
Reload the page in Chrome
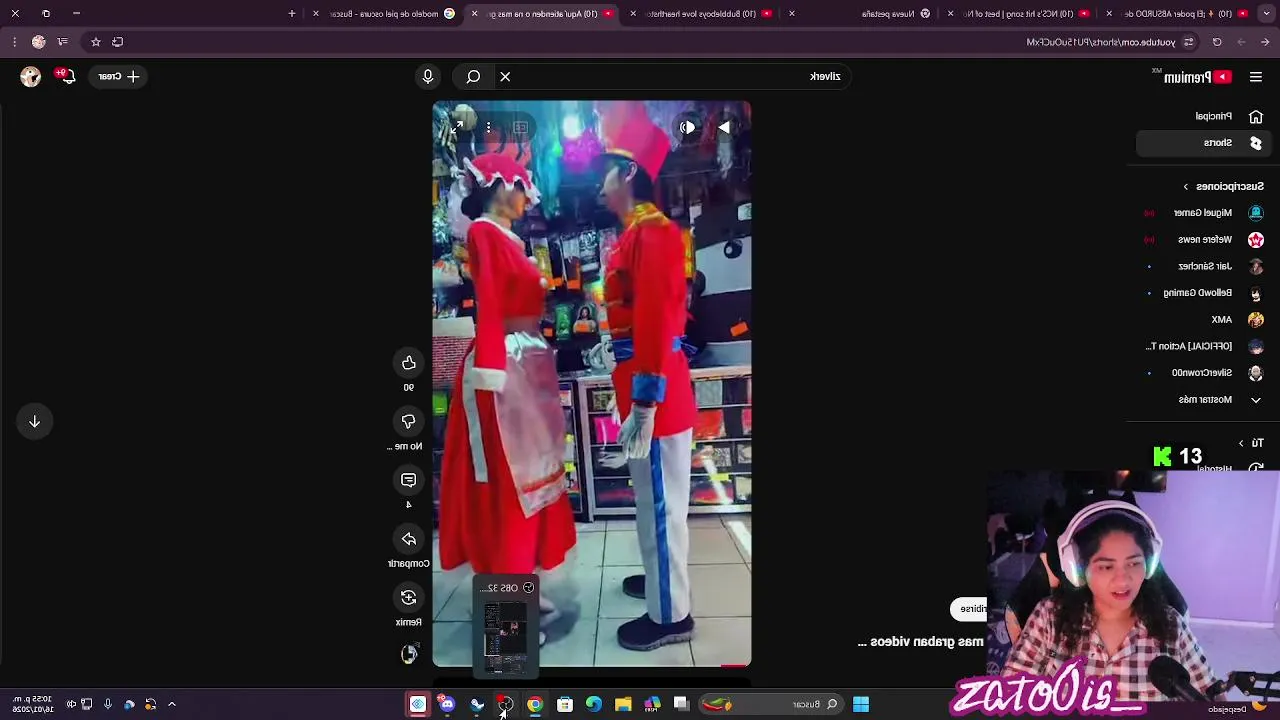[1217, 42]
